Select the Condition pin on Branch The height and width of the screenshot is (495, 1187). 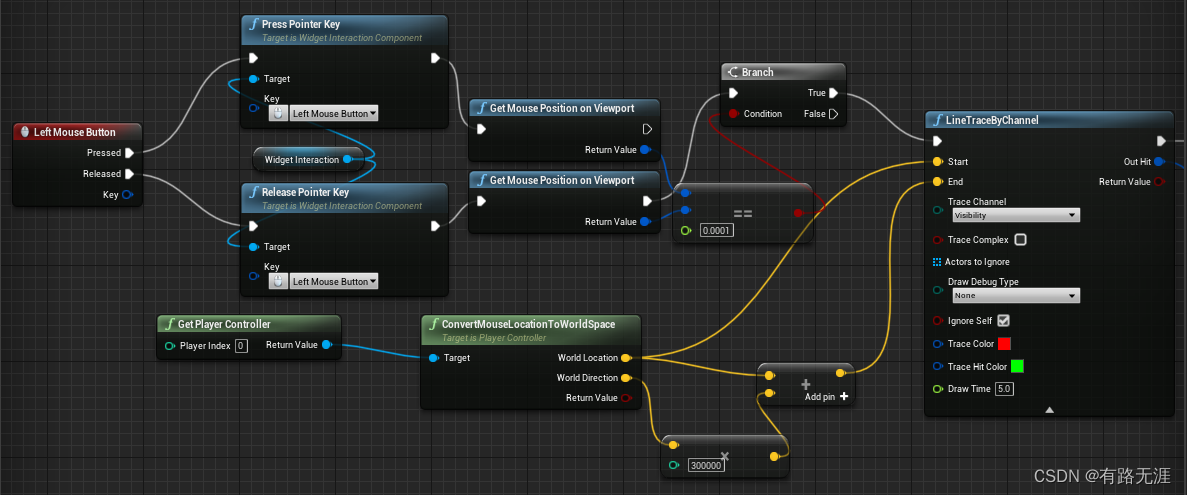733,114
